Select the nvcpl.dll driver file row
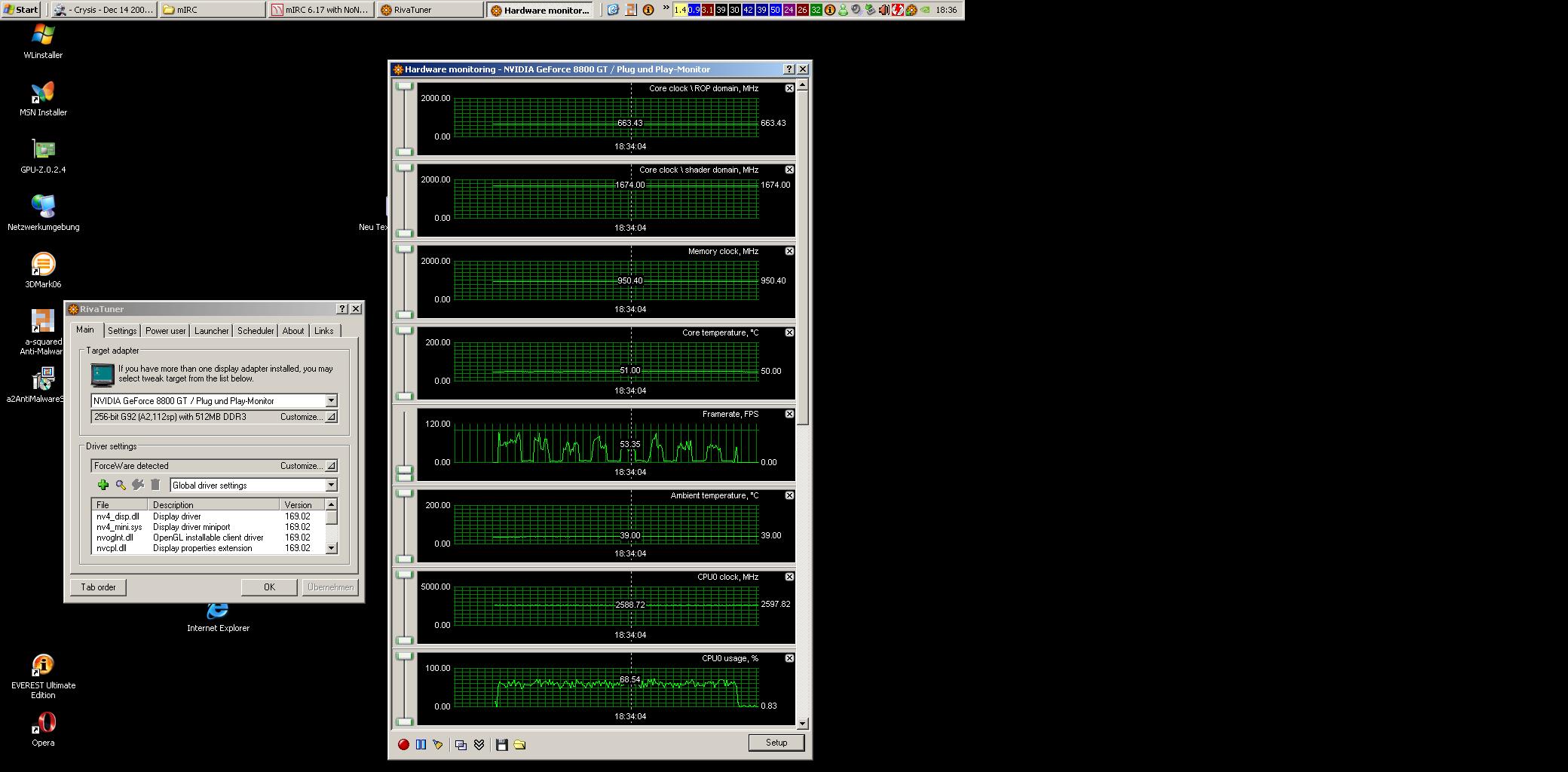Image resolution: width=1568 pixels, height=772 pixels. [x=208, y=548]
